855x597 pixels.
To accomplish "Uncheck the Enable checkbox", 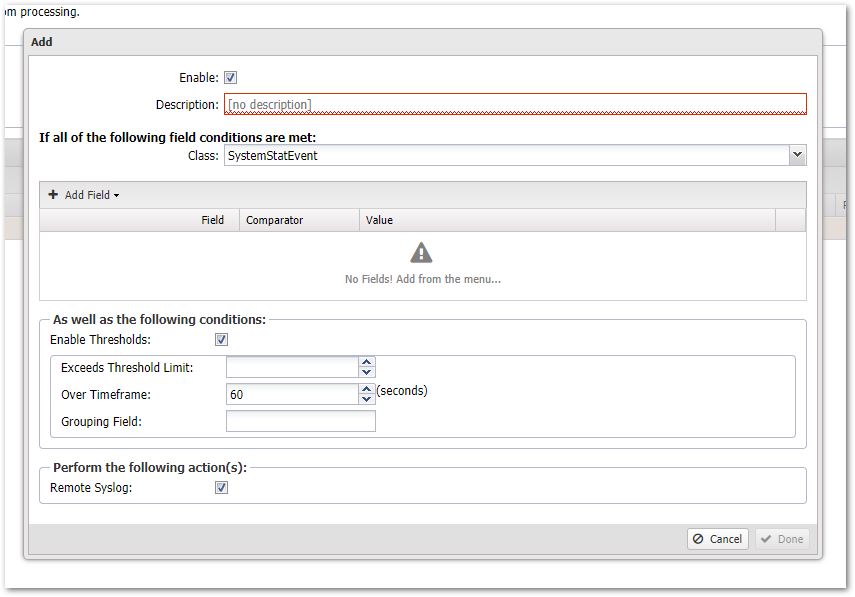I will [x=231, y=78].
